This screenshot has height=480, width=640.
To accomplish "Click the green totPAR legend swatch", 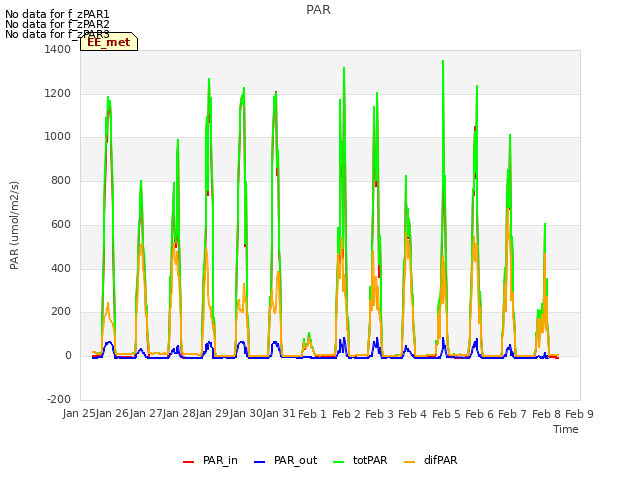I will click(x=338, y=462).
